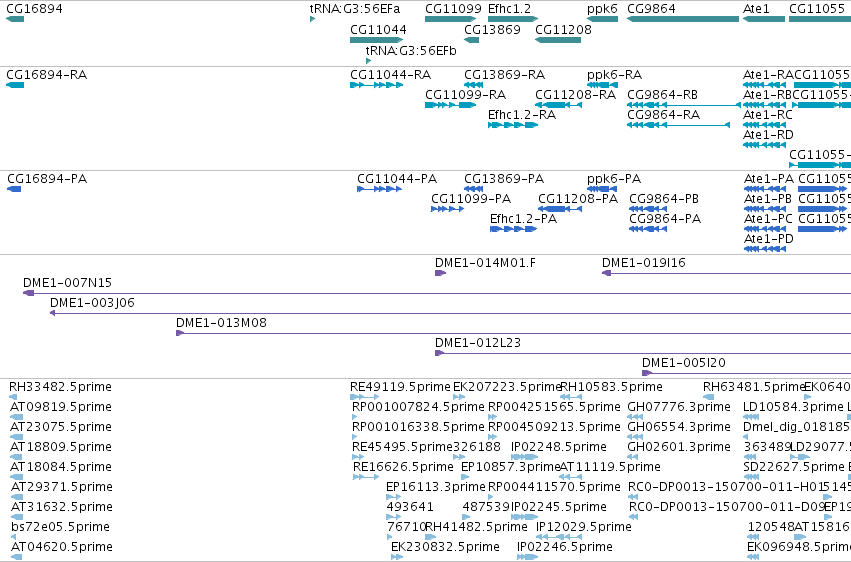Click the CG11208 gene label
Screen dimensions: 851x562
click(563, 29)
